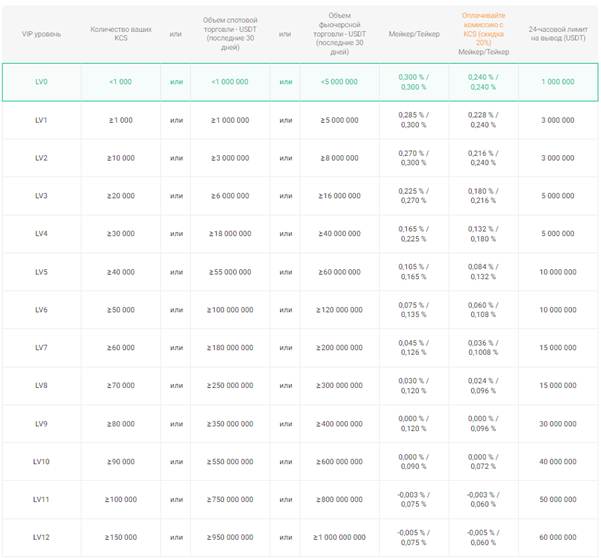Click KCS fee "0,036 % / 0,1008 %" in LV7 row
Image resolution: width=601 pixels, height=559 pixels.
click(x=483, y=348)
